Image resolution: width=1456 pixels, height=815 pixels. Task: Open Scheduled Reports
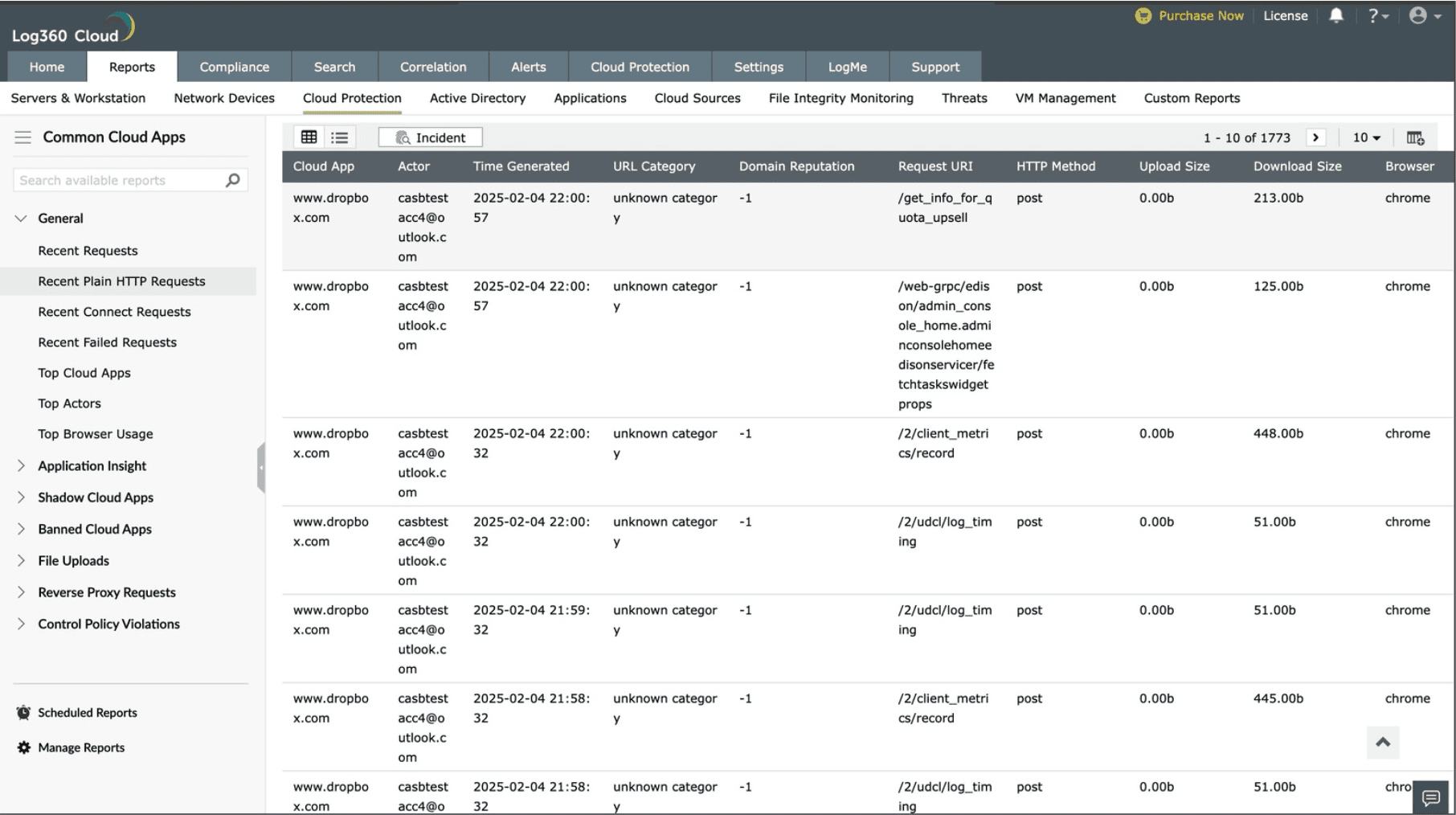(x=87, y=713)
